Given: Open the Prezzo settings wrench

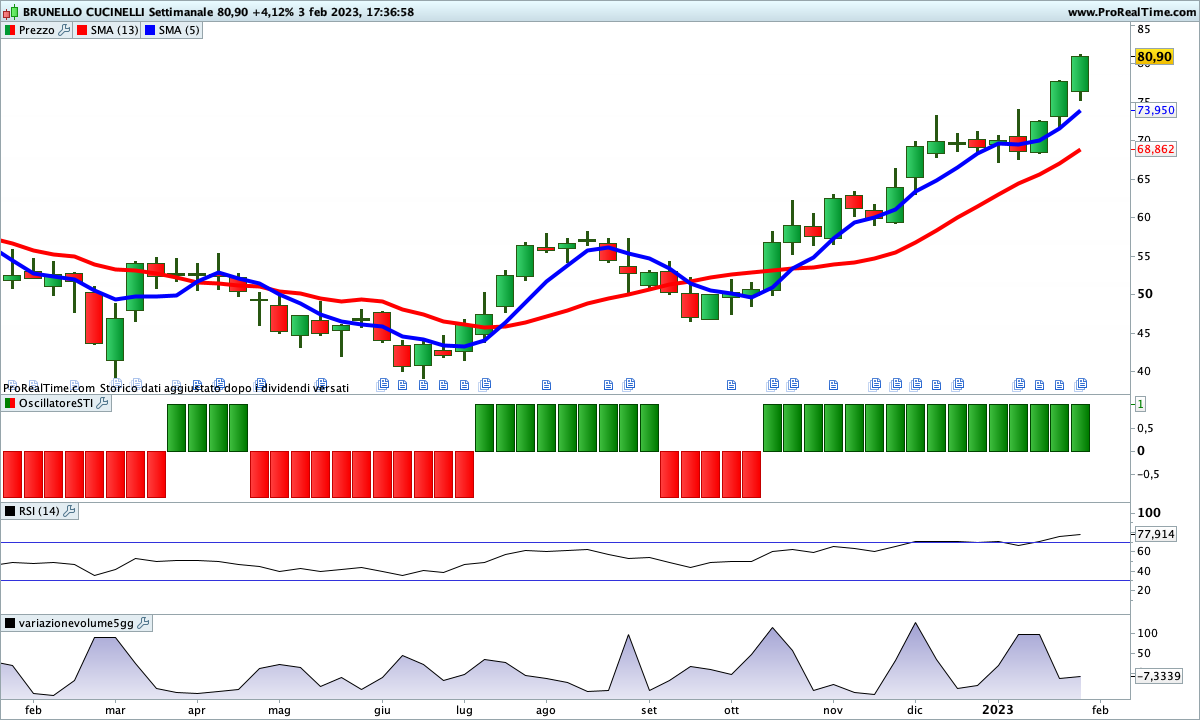Looking at the screenshot, I should coord(65,30).
